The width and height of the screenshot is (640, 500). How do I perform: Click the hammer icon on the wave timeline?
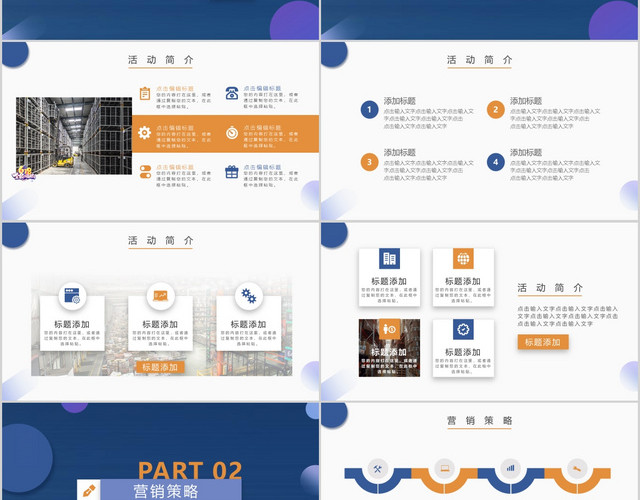[577, 469]
